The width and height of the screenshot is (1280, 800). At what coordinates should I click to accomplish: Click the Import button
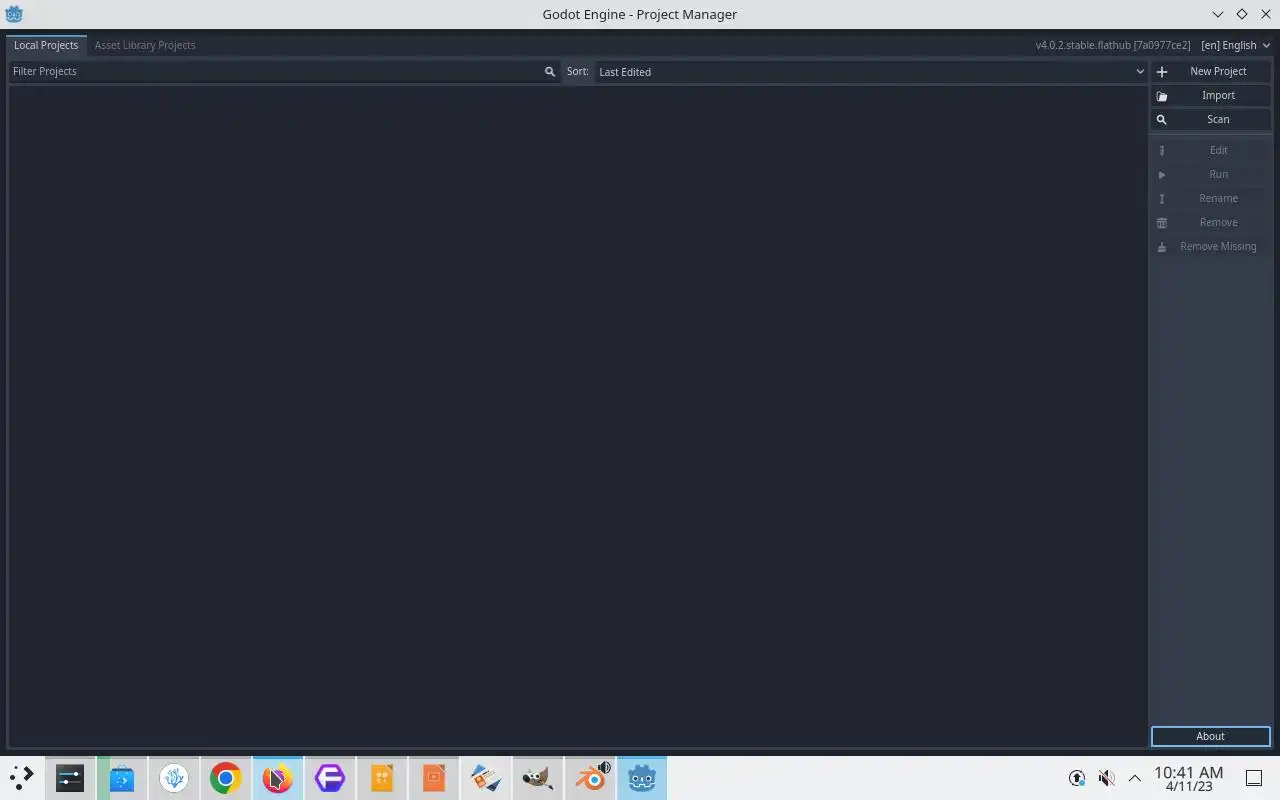click(1210, 96)
